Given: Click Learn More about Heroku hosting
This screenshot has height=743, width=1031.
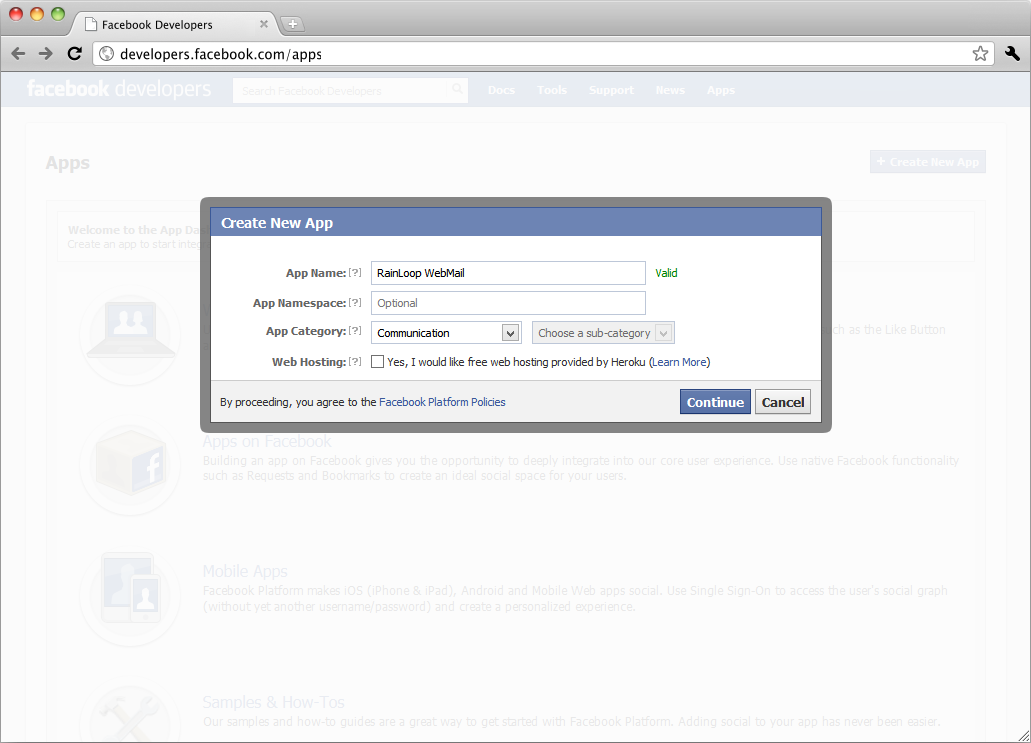Looking at the screenshot, I should pos(679,362).
